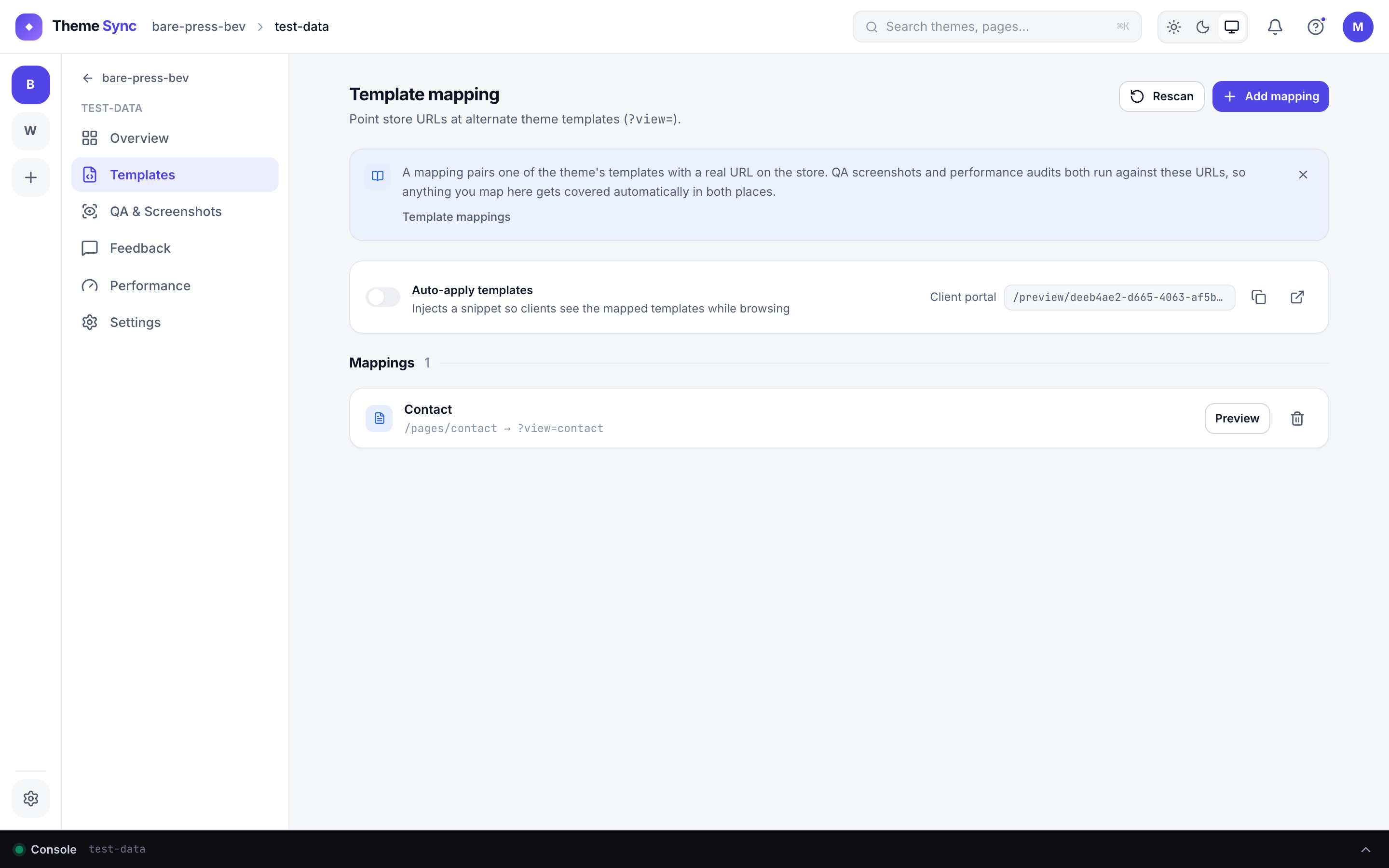The image size is (1389, 868).
Task: Select workspace B in the rail
Action: click(x=30, y=84)
